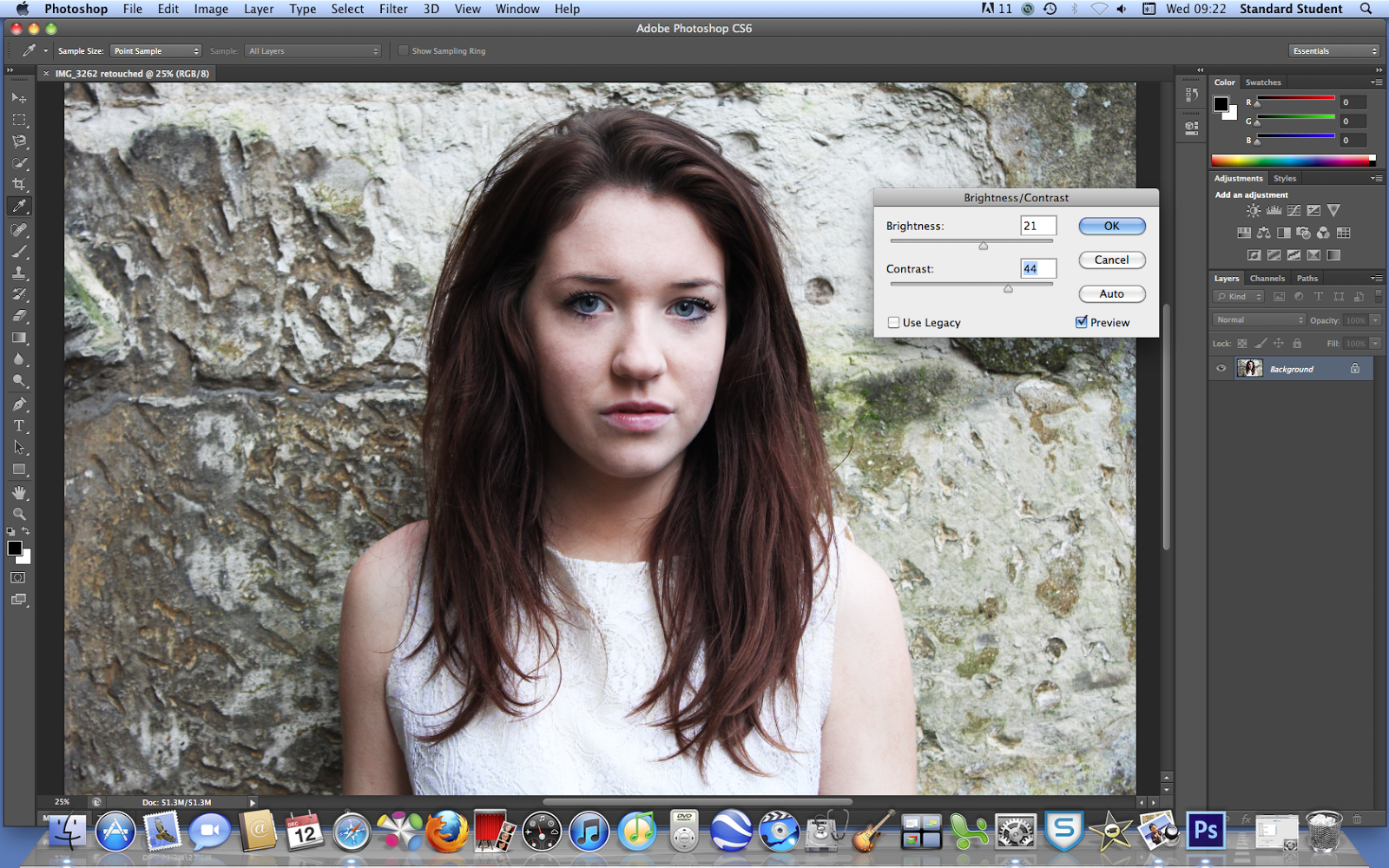Select the Clone Stamp tool
This screenshot has width=1389, height=868.
(x=19, y=273)
